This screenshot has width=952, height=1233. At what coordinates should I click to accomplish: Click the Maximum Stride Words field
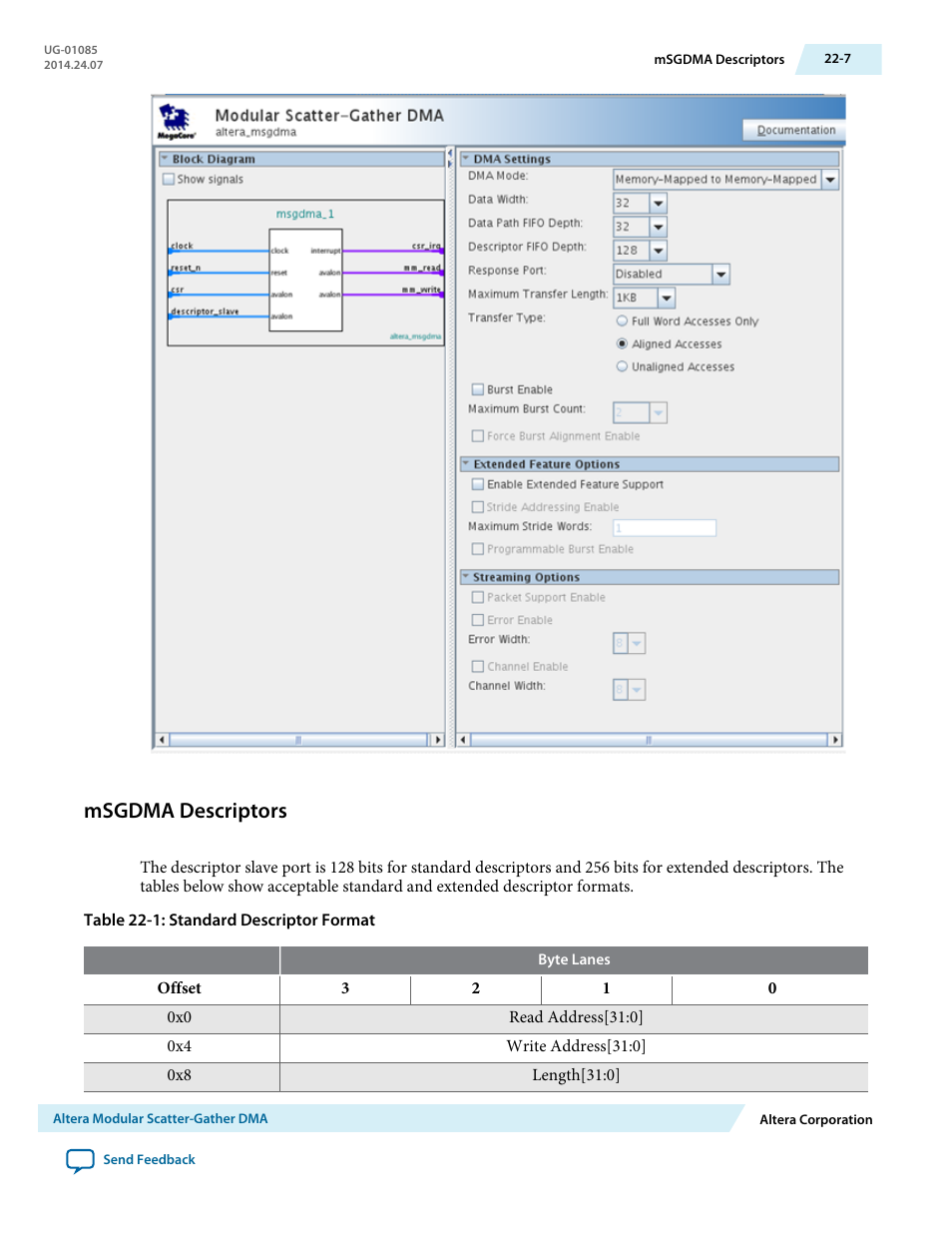tap(664, 528)
